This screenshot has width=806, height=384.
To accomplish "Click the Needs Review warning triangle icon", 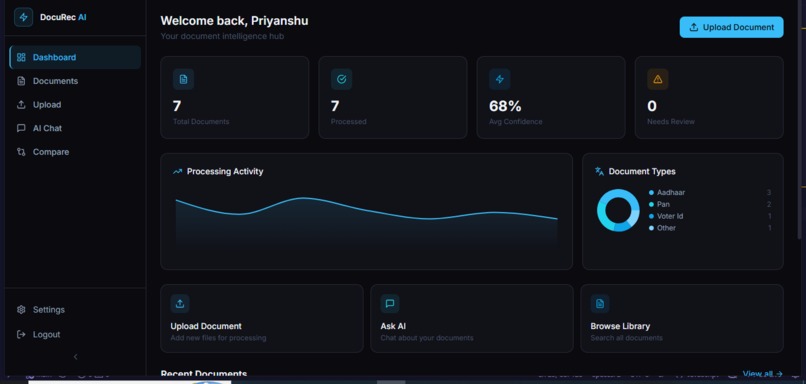I will [x=657, y=79].
